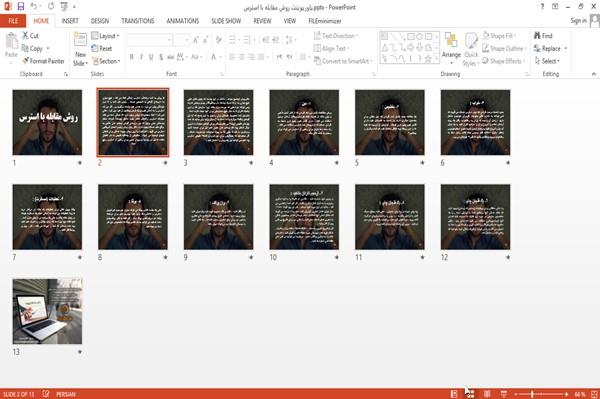
Task: Toggle Underline formatting button
Action: [x=151, y=57]
